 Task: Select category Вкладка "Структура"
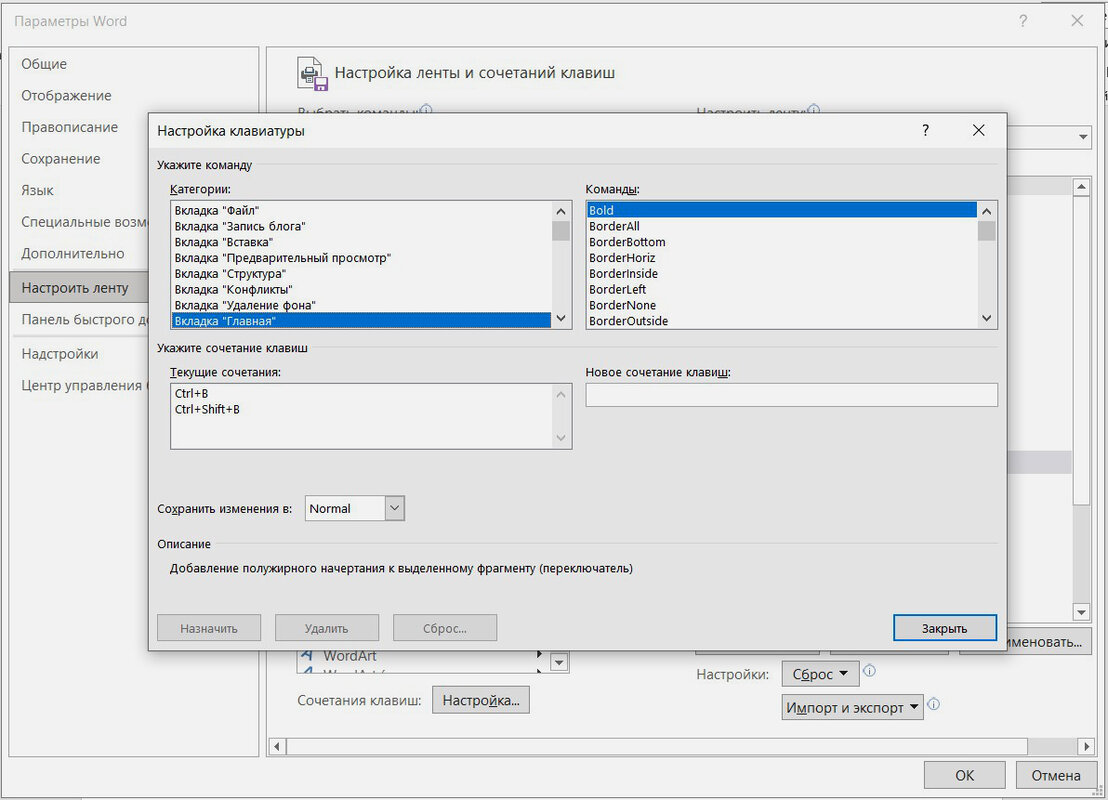click(230, 273)
